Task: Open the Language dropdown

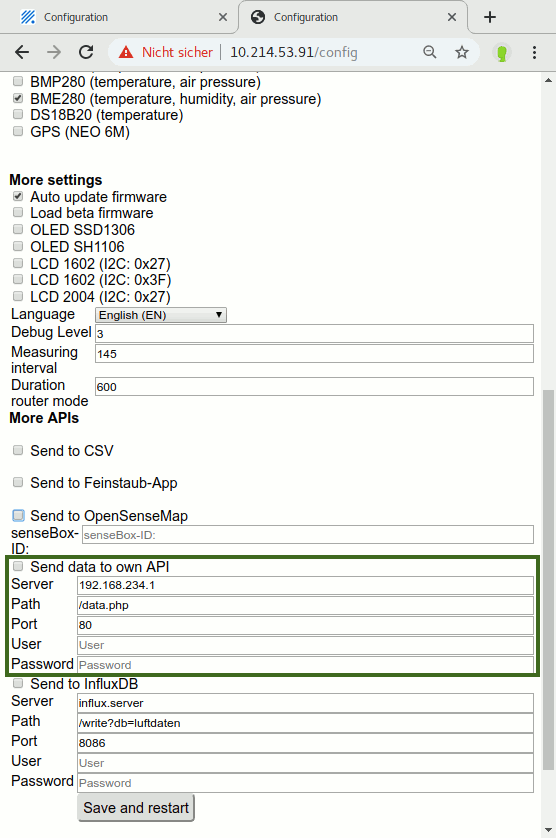Action: pyautogui.click(x=161, y=315)
